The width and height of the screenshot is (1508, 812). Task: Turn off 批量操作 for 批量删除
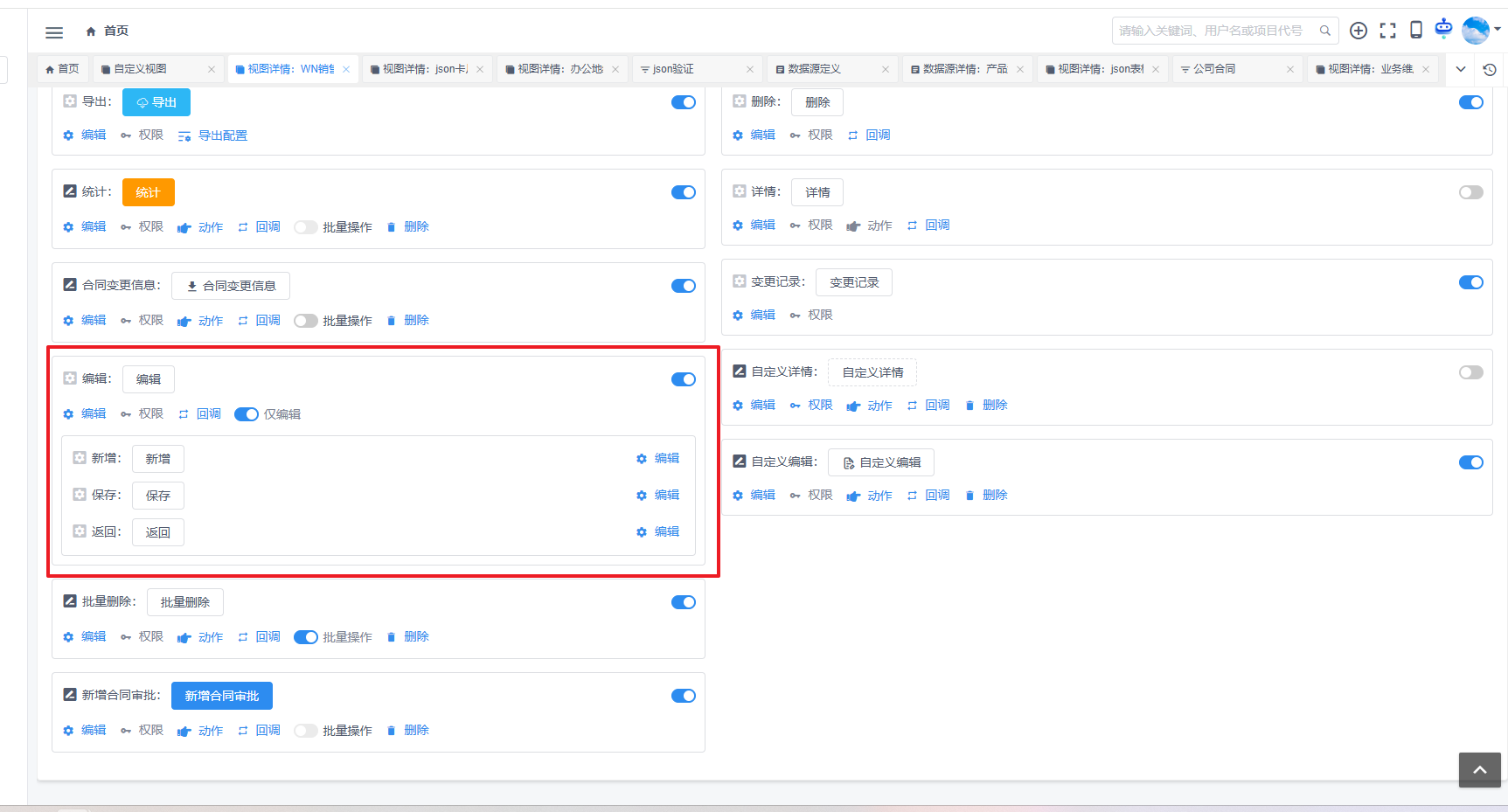click(305, 637)
